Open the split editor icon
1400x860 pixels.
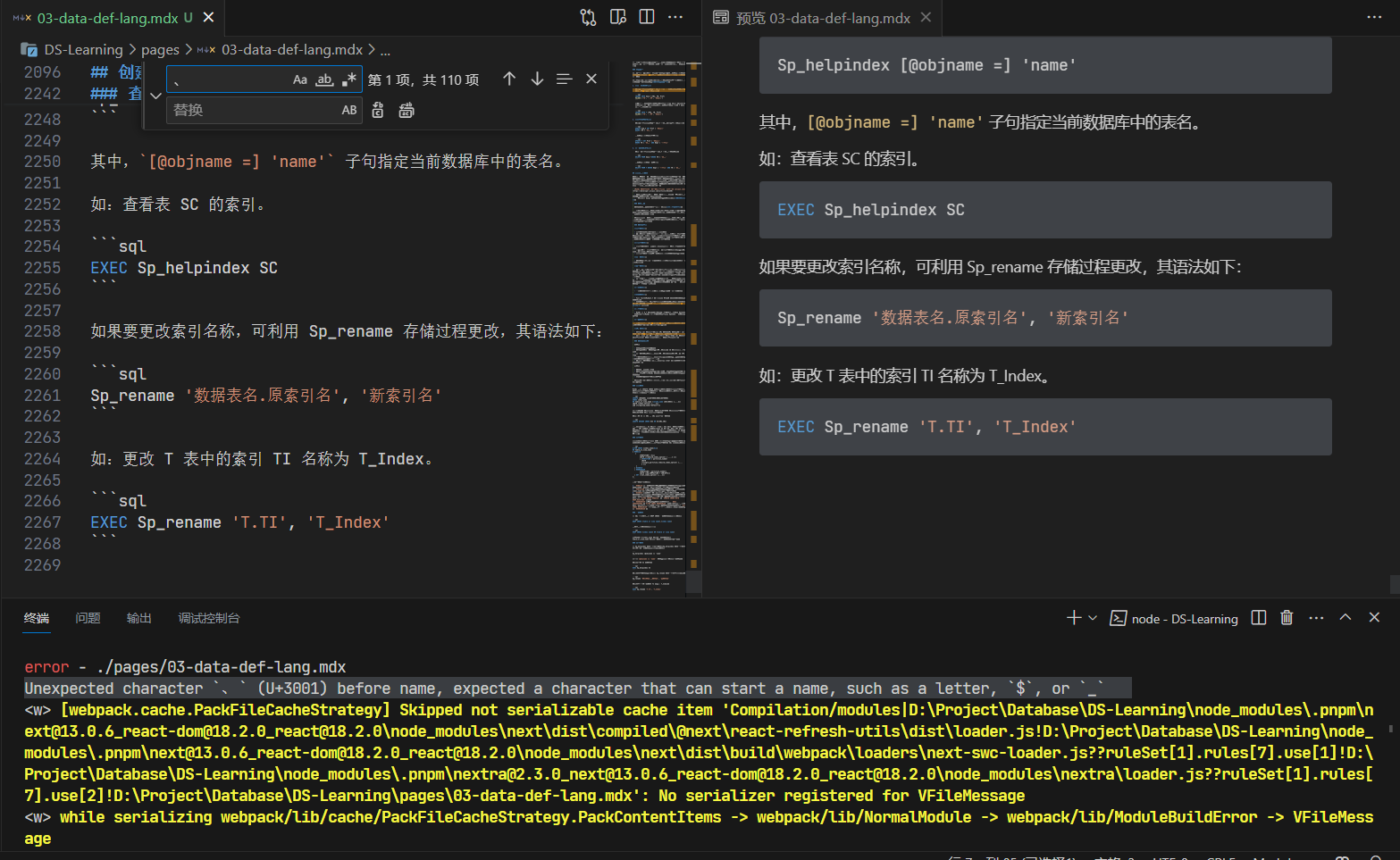coord(646,17)
